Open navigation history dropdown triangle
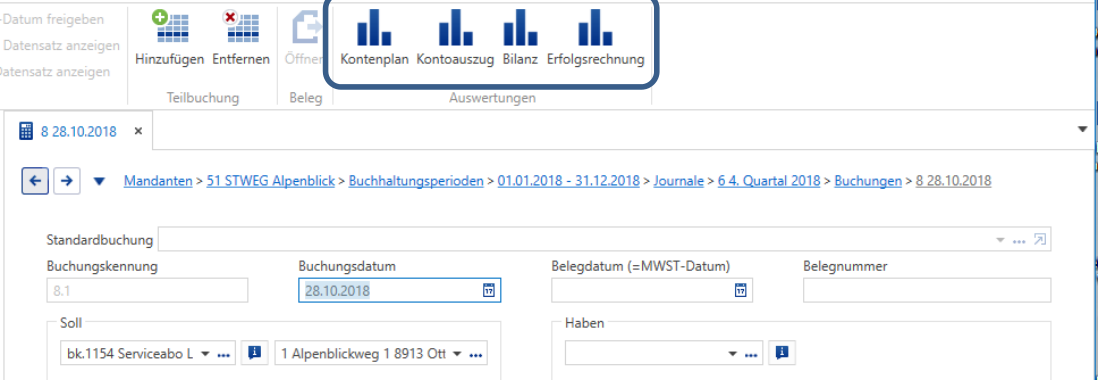The image size is (1098, 380). 99,181
